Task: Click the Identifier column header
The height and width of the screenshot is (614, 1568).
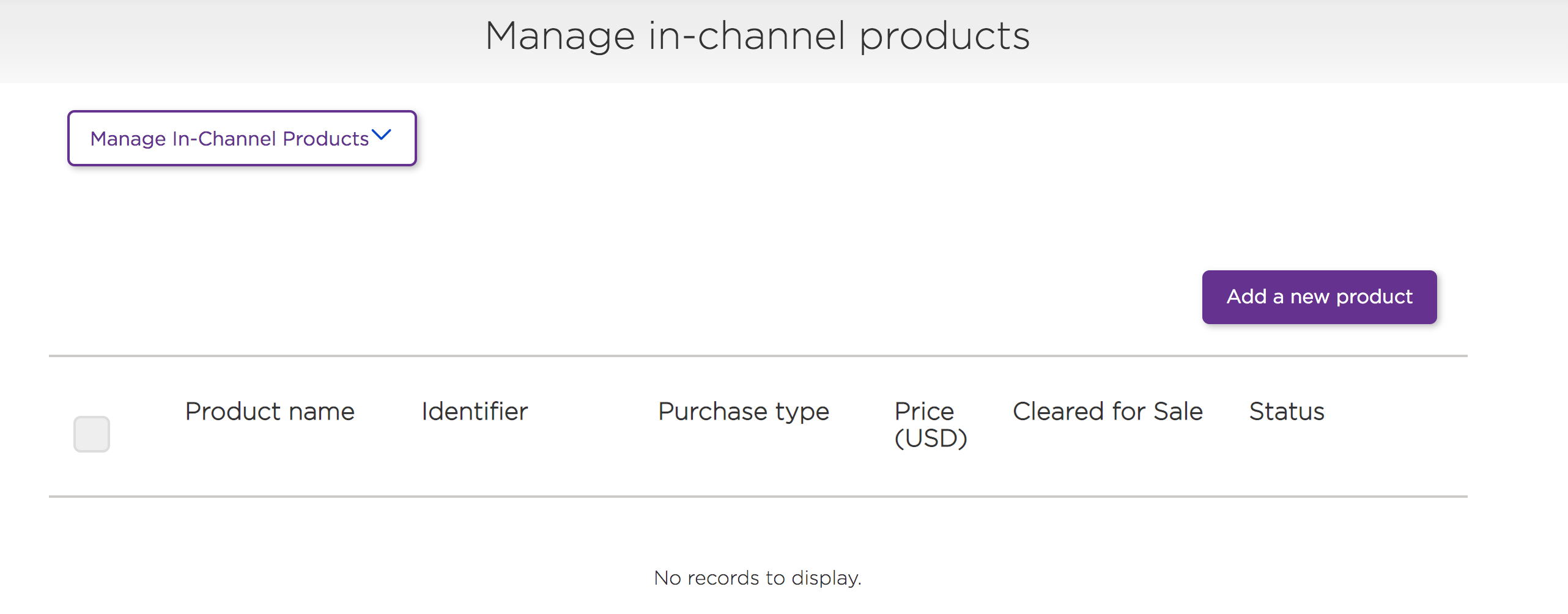Action: (475, 412)
